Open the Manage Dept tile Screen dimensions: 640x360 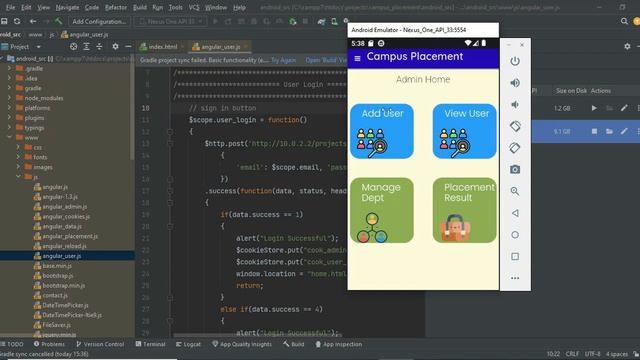(382, 210)
